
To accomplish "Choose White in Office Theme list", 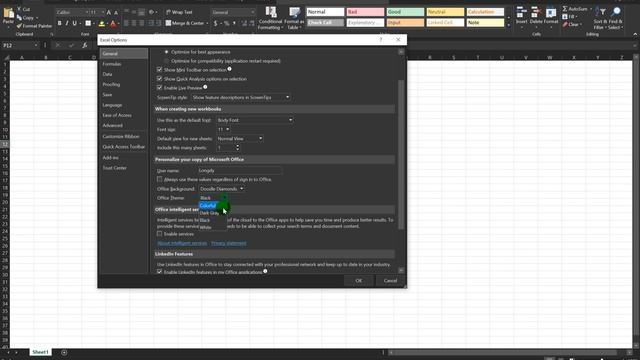I will pyautogui.click(x=212, y=227).
